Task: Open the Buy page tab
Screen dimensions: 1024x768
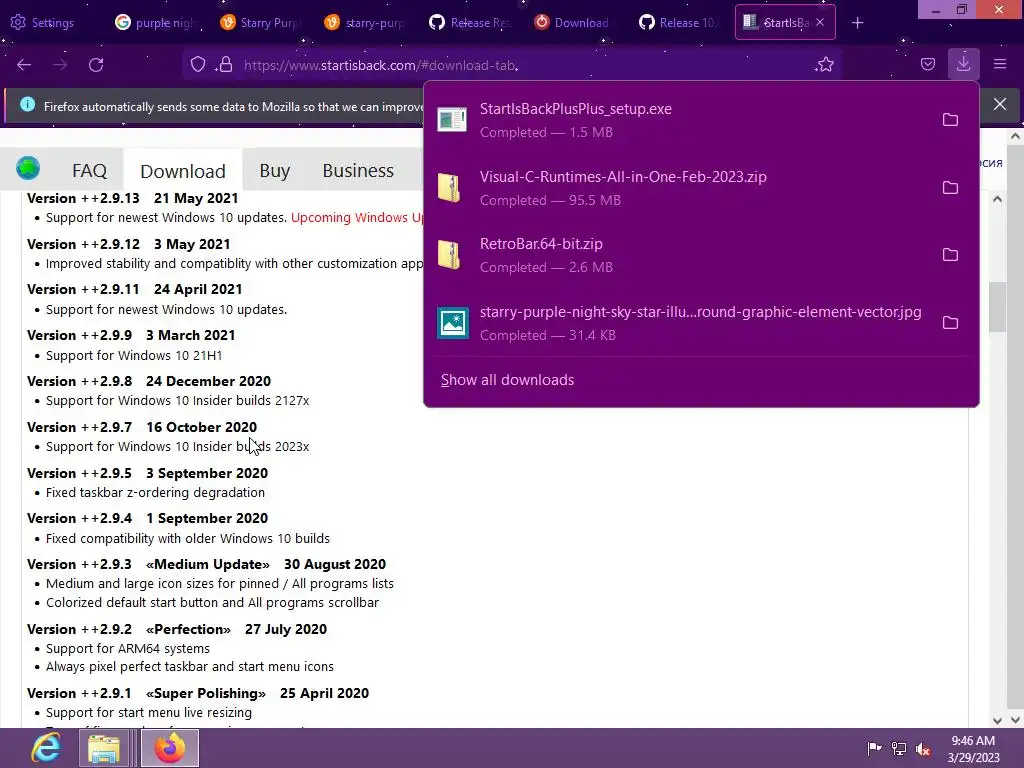Action: click(274, 170)
